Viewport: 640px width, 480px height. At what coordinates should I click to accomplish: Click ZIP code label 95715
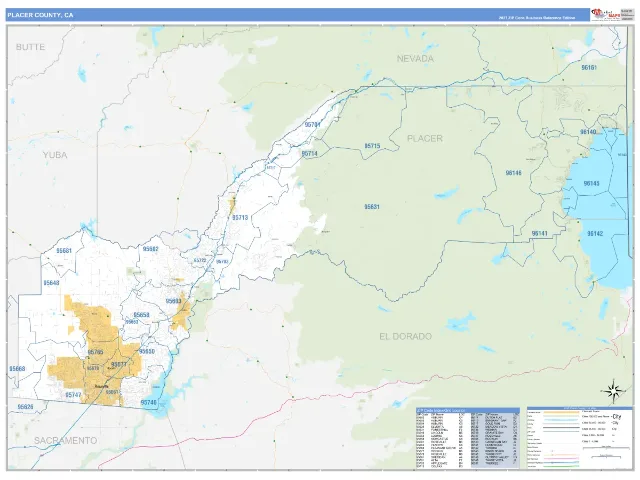click(x=372, y=146)
